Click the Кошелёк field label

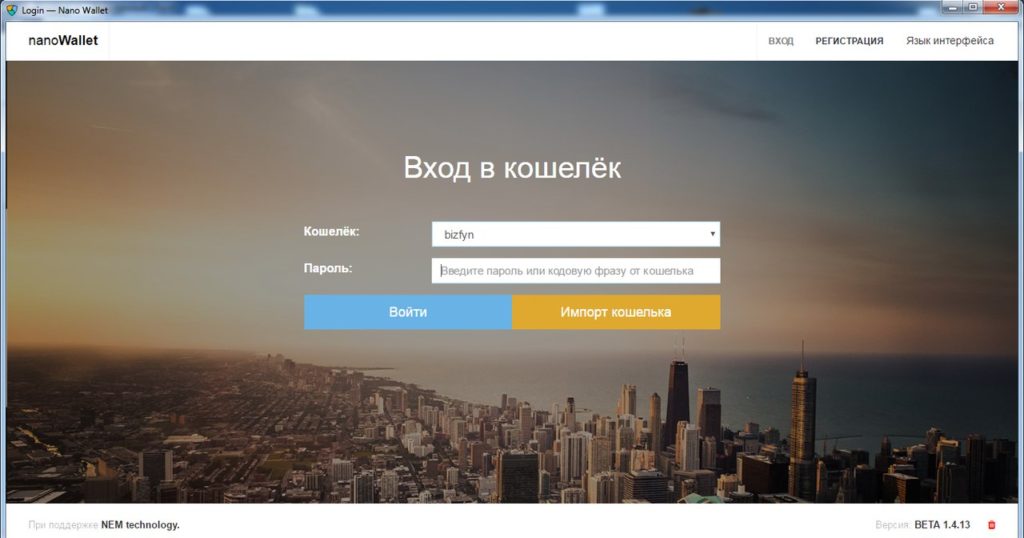331,232
